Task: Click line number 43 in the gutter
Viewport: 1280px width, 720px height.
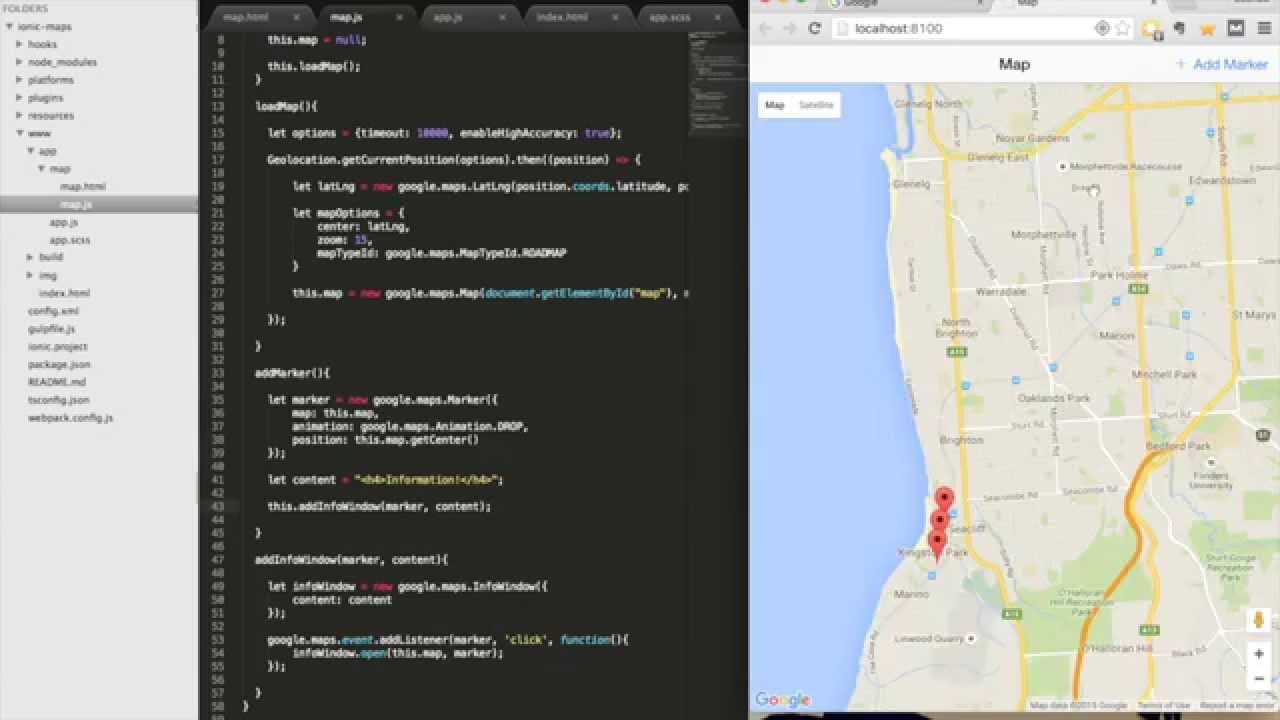Action: pyautogui.click(x=218, y=506)
